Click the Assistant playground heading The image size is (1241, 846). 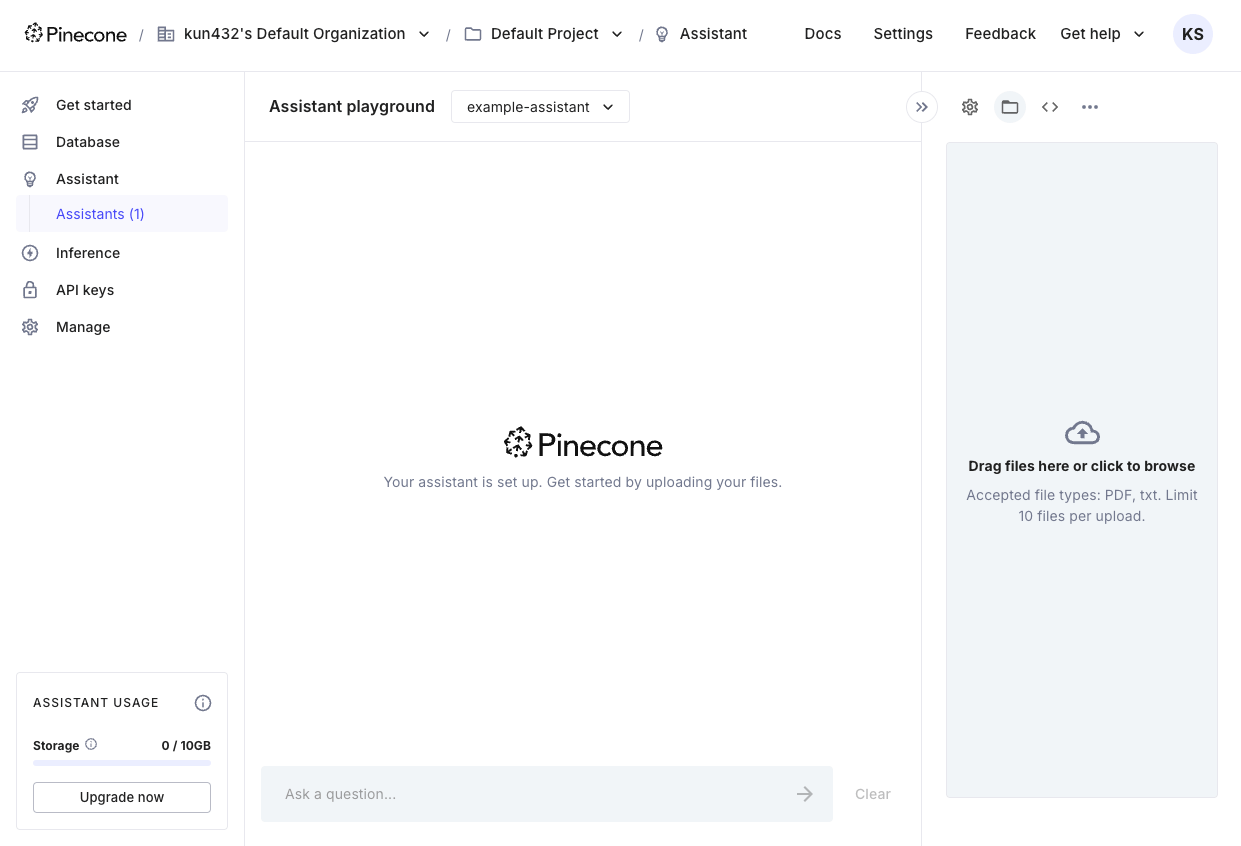(x=352, y=107)
